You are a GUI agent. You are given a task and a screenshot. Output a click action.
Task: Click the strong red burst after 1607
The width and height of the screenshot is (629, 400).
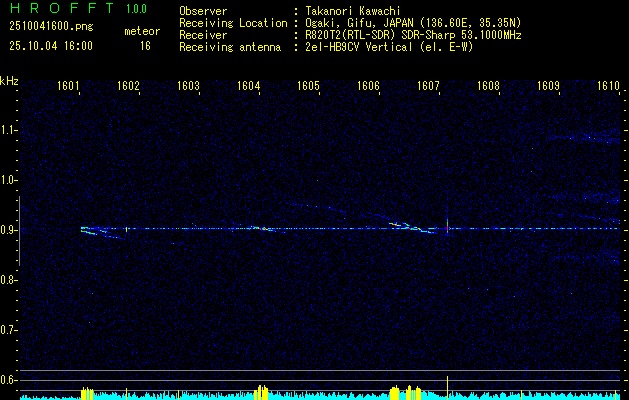447,228
